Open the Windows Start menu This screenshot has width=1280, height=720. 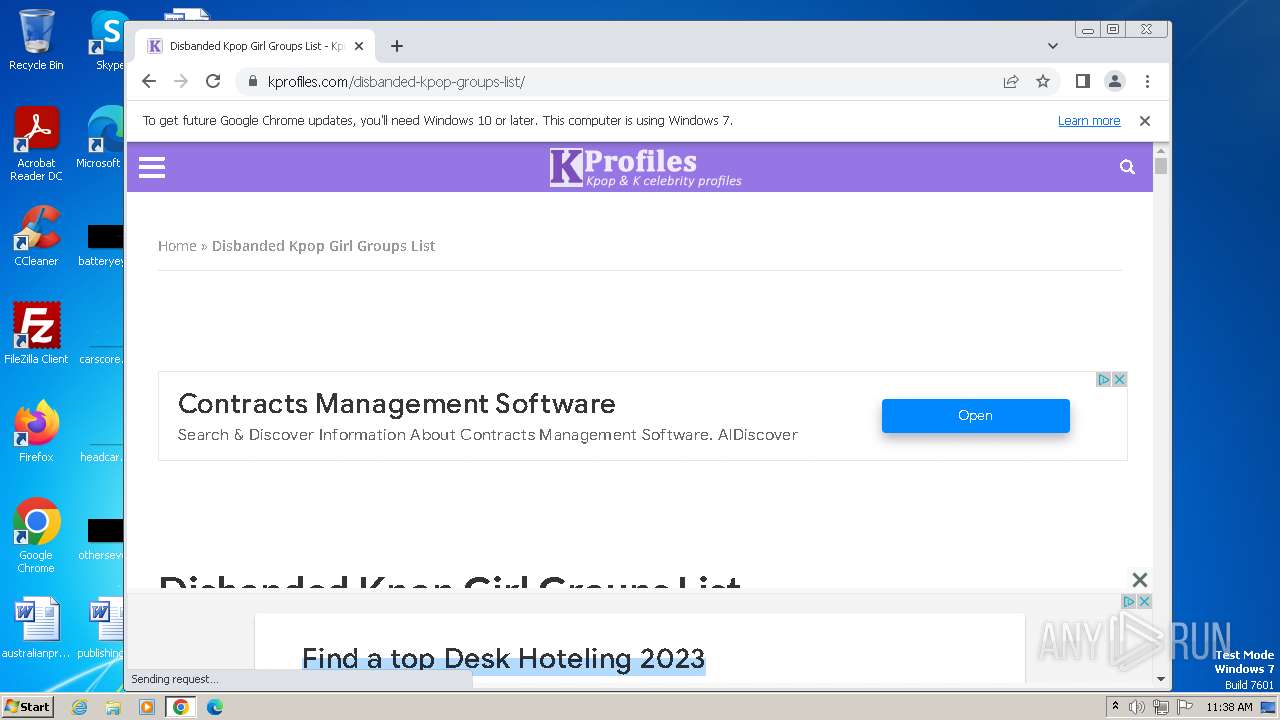27,707
